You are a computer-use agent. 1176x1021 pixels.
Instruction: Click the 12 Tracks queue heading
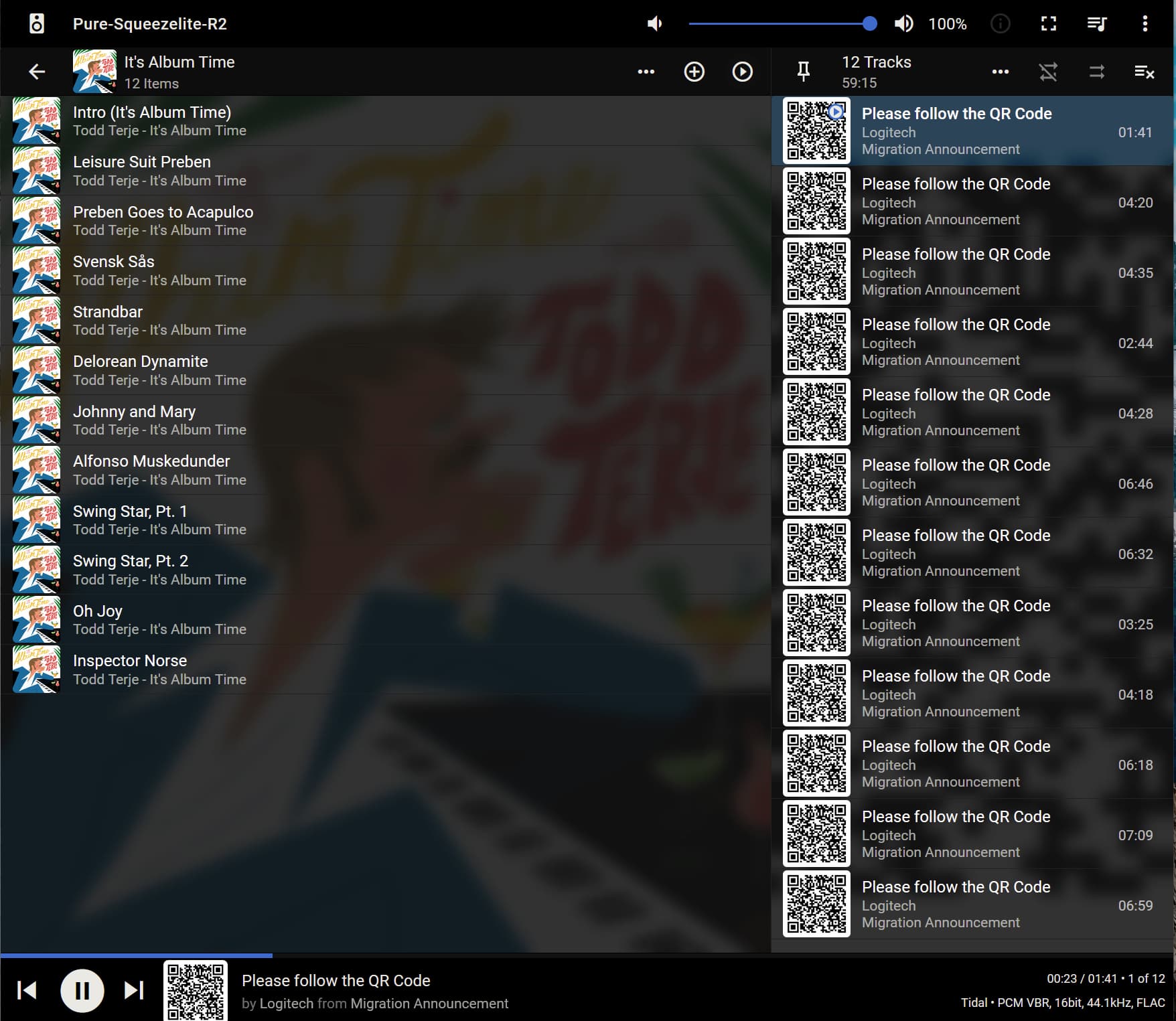tap(876, 62)
